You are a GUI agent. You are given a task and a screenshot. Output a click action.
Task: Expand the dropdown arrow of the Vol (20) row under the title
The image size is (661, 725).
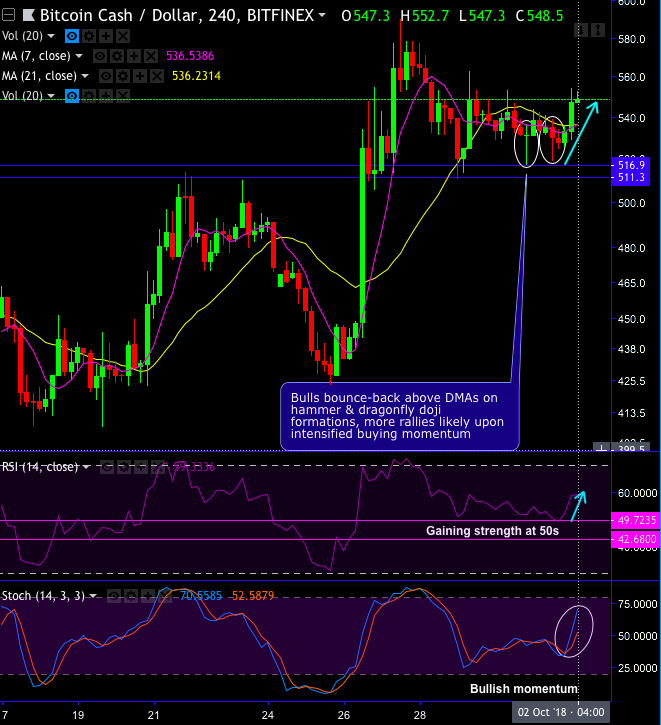coord(51,36)
